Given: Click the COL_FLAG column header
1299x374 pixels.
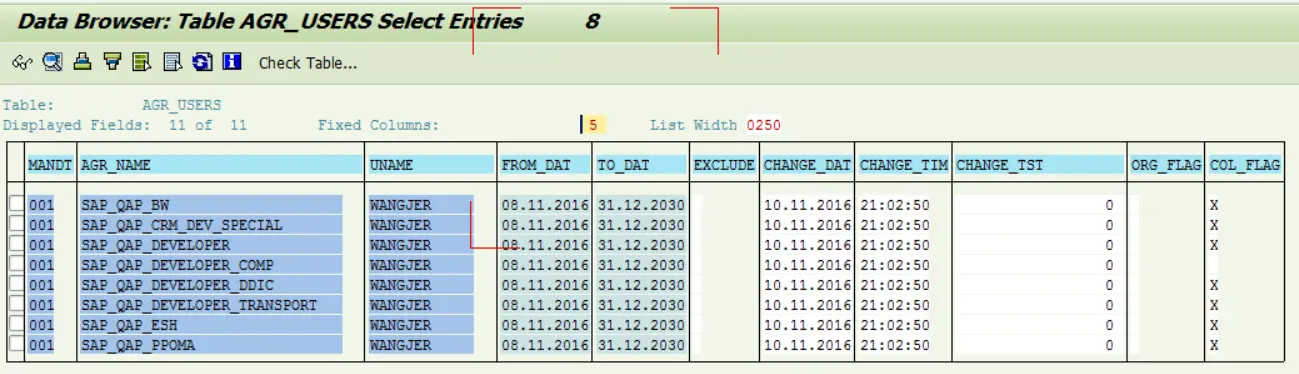Looking at the screenshot, I should click(1245, 165).
